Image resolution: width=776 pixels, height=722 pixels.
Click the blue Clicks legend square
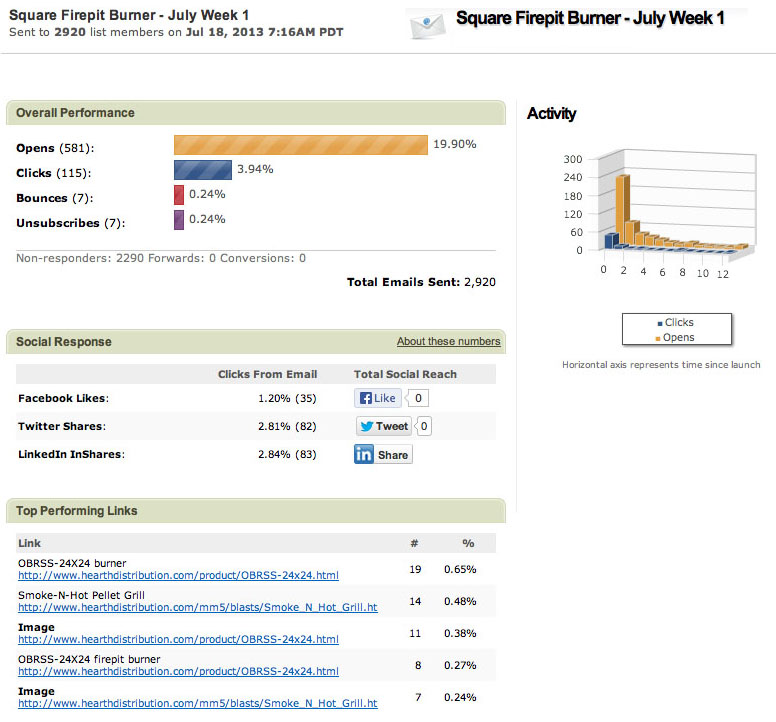coord(659,323)
